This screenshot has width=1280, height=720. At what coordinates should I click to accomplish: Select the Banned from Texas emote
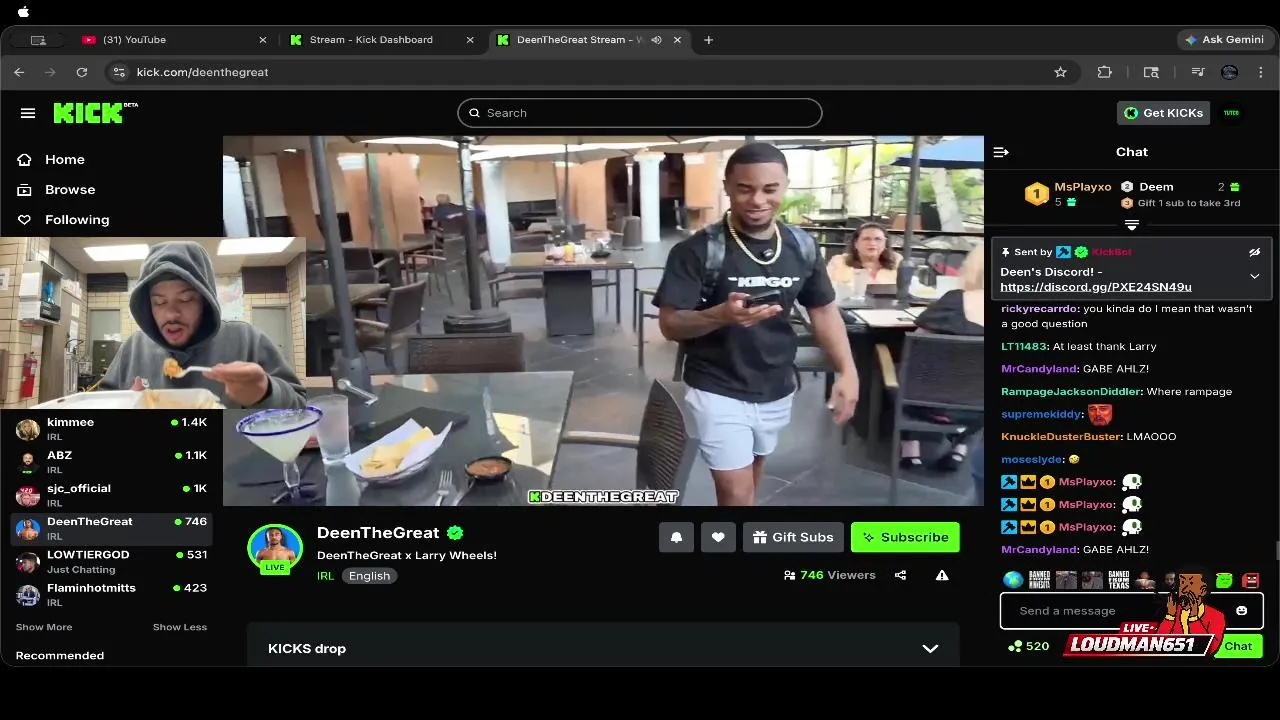point(1118,580)
